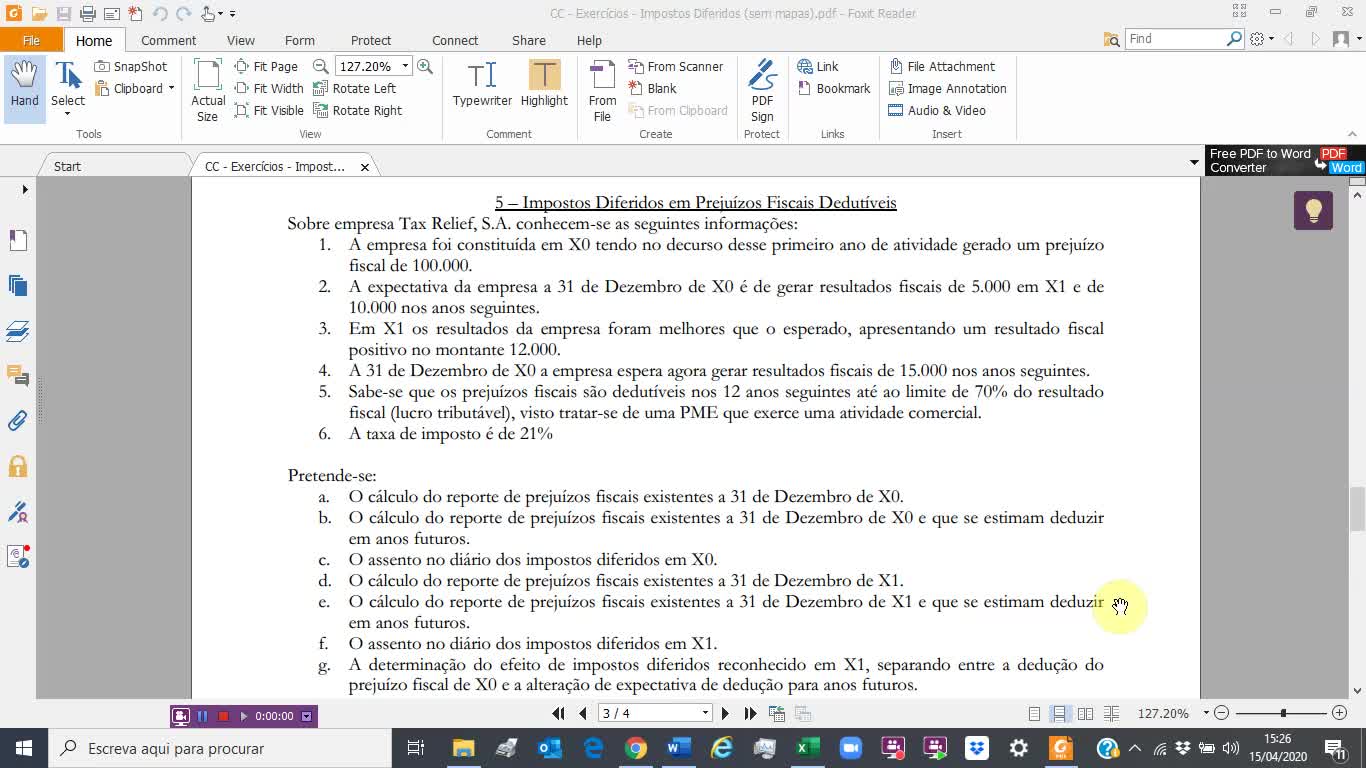Image resolution: width=1366 pixels, height=768 pixels.
Task: Toggle Fit Width page view
Action: point(269,88)
